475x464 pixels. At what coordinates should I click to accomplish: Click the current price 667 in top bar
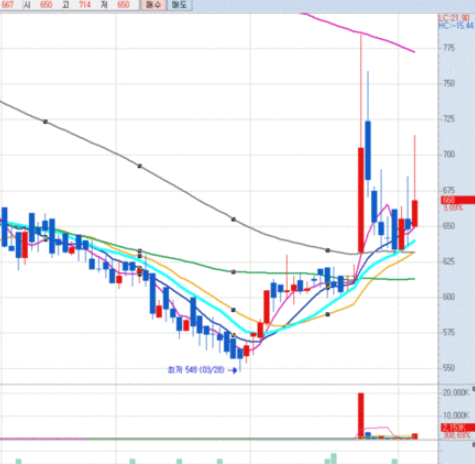click(x=8, y=5)
